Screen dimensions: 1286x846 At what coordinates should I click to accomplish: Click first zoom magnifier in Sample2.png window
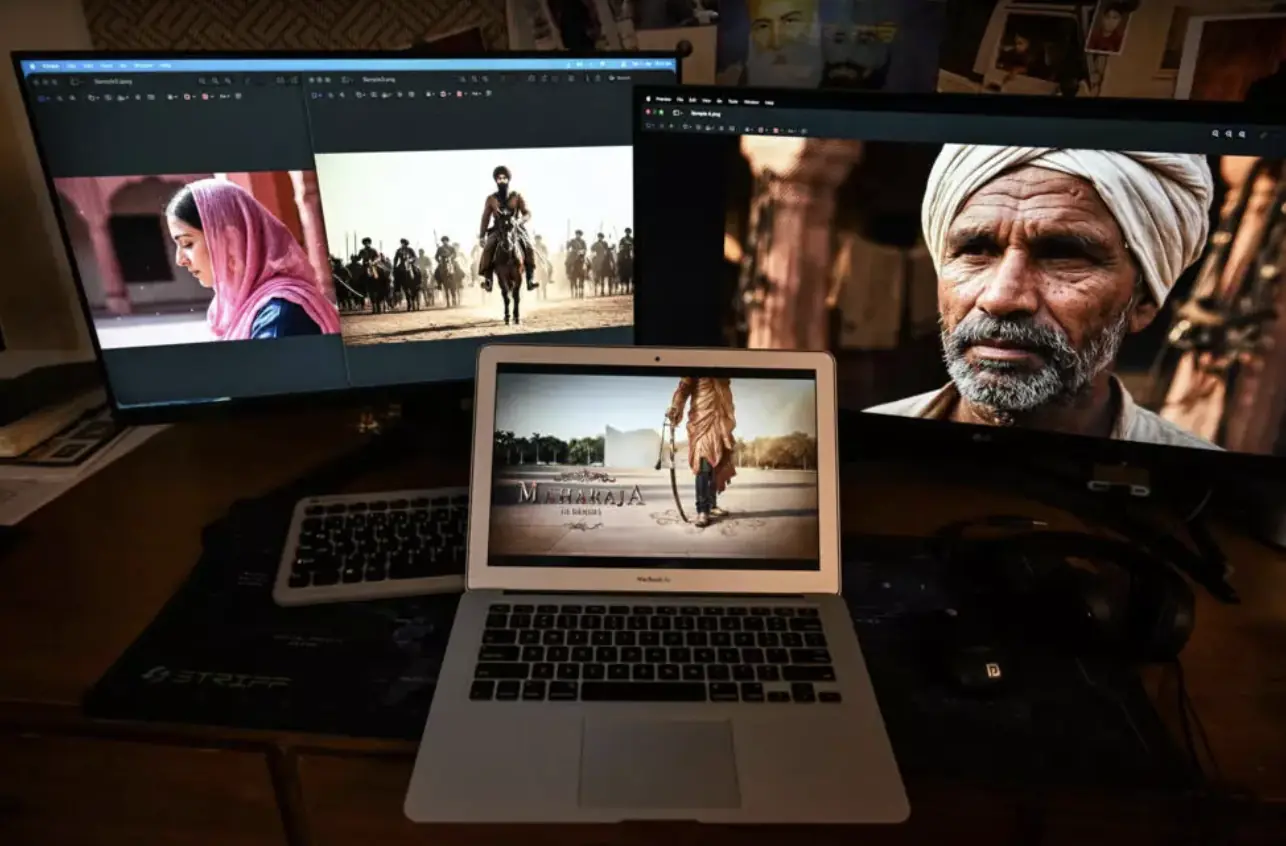tap(462, 79)
